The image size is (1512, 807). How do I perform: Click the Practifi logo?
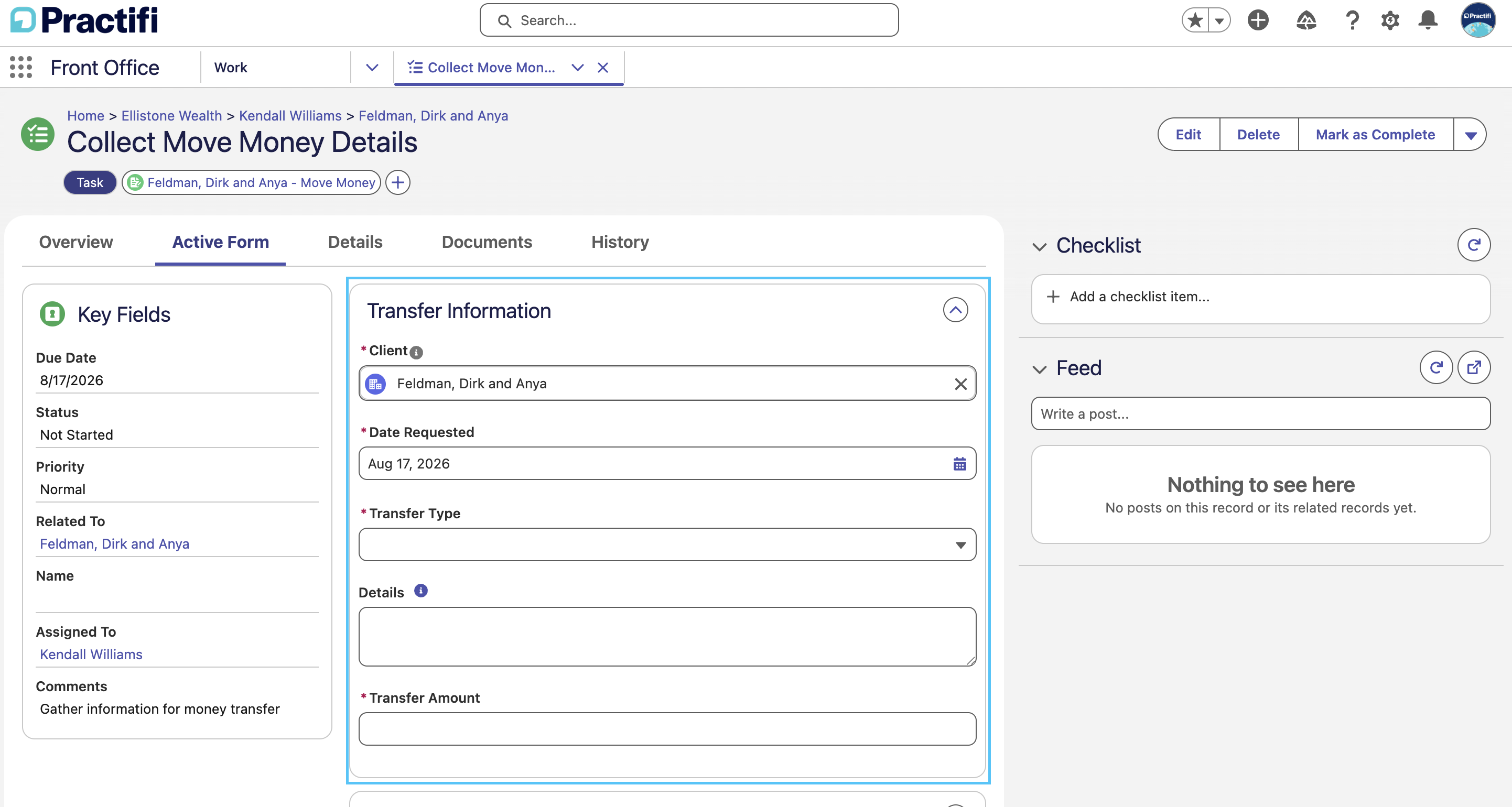[84, 20]
